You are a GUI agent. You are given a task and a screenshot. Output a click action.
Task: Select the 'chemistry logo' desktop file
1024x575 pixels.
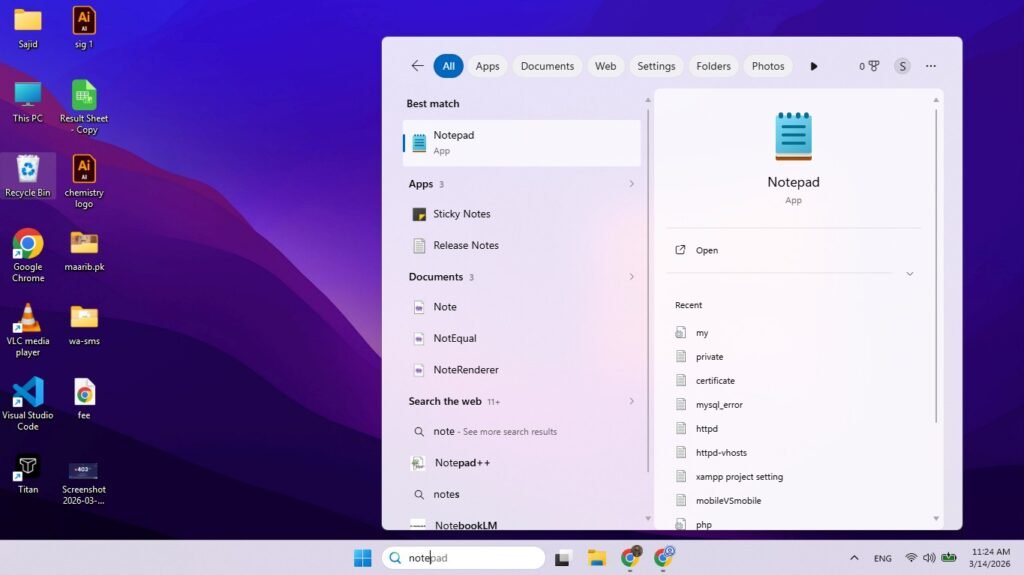(84, 182)
